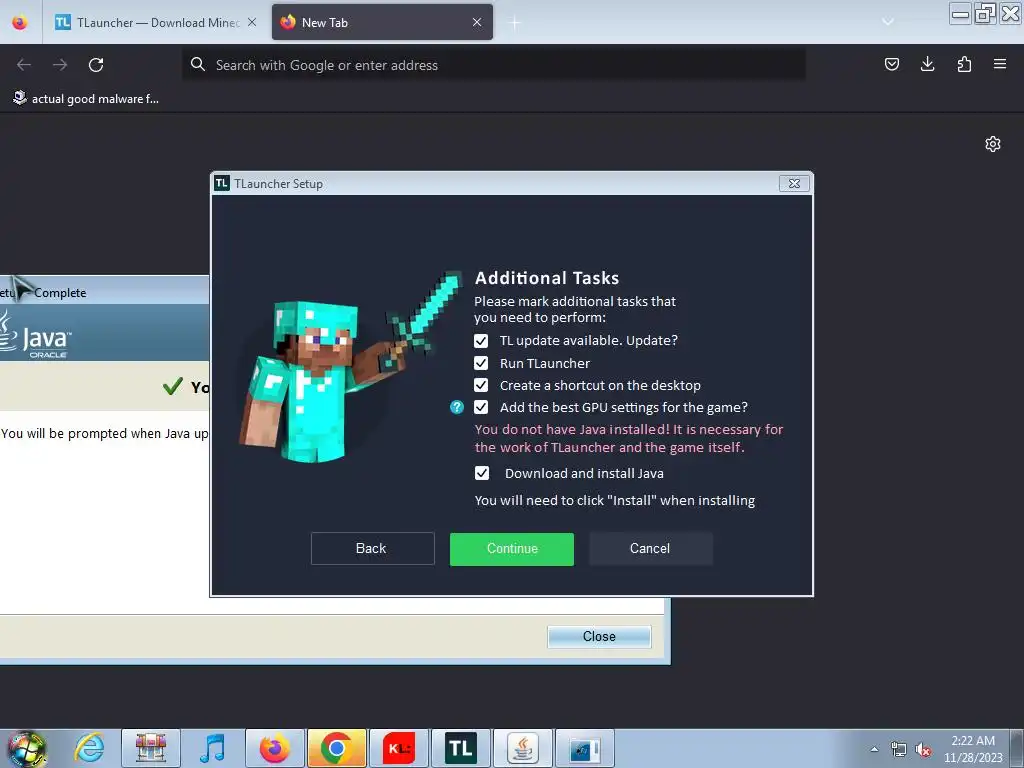Select the New Tab browser tab
The image size is (1024, 768).
point(382,23)
